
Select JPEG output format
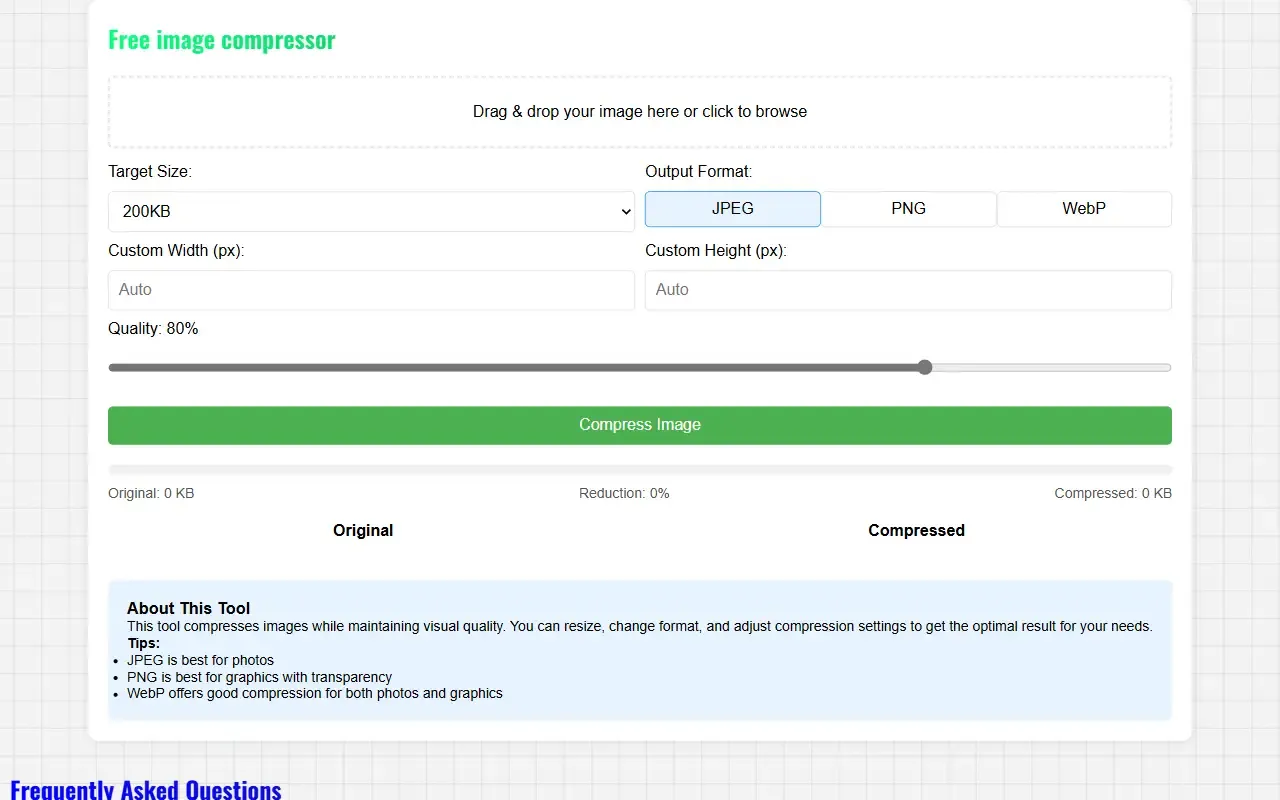pos(733,209)
